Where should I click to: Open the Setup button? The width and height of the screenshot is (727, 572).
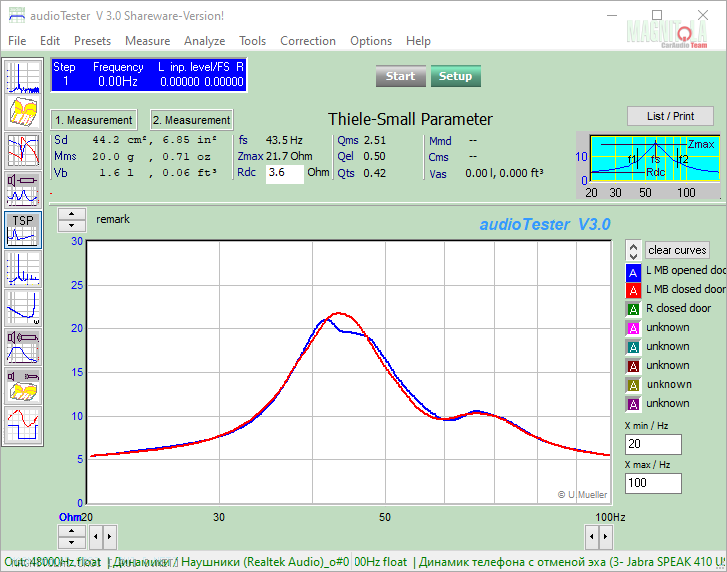click(x=455, y=76)
